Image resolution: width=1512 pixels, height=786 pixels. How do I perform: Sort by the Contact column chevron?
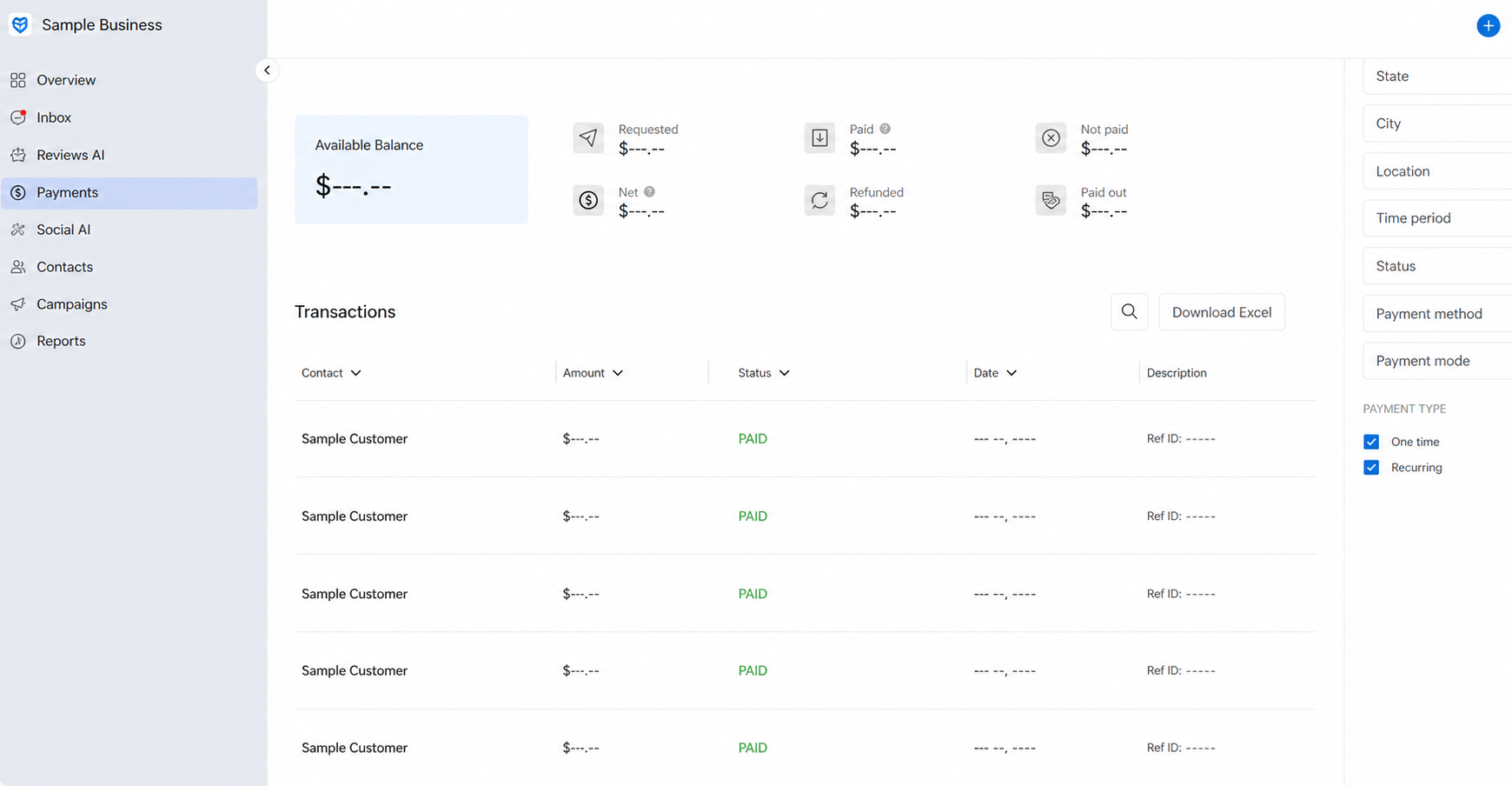click(355, 373)
